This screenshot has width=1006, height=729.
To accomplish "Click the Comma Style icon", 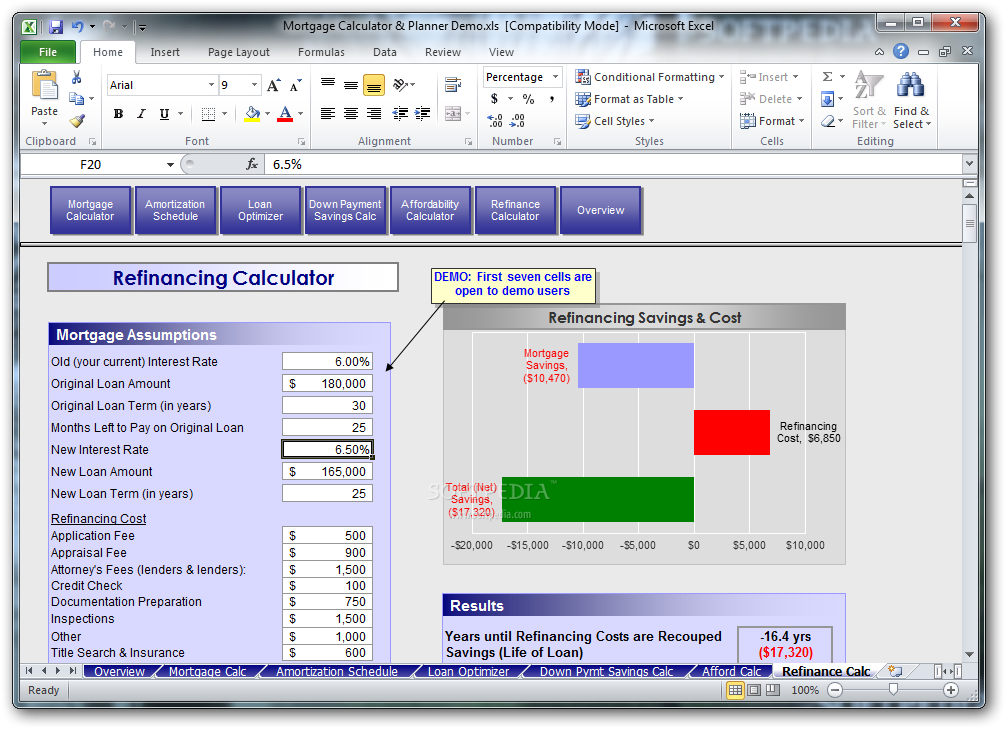I will tap(551, 99).
